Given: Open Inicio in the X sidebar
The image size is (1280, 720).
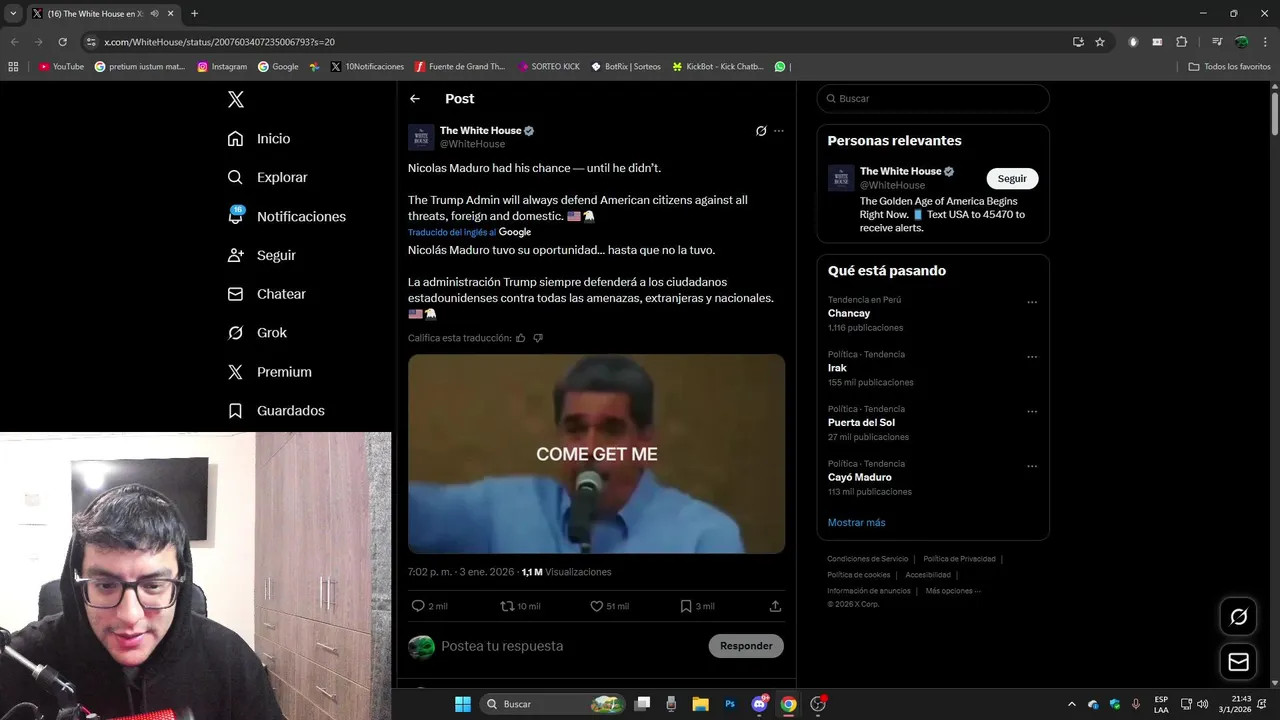Looking at the screenshot, I should (x=259, y=139).
